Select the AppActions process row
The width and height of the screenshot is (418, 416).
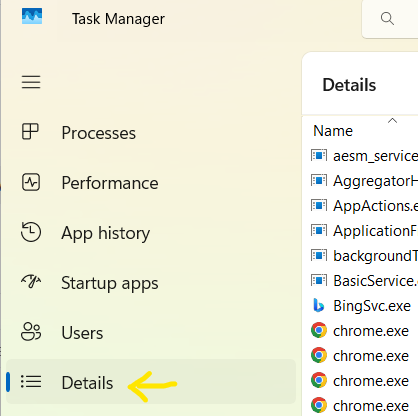tap(364, 206)
